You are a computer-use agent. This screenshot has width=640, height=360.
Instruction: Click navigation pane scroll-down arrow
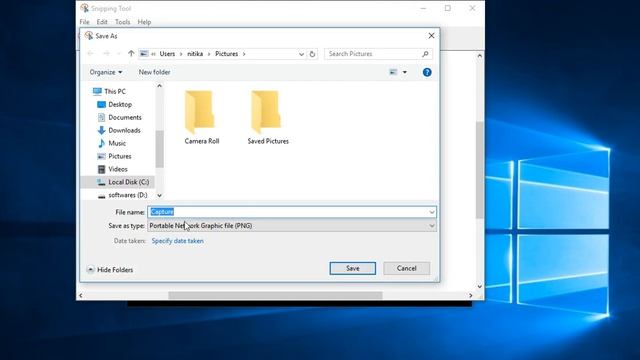[160, 196]
